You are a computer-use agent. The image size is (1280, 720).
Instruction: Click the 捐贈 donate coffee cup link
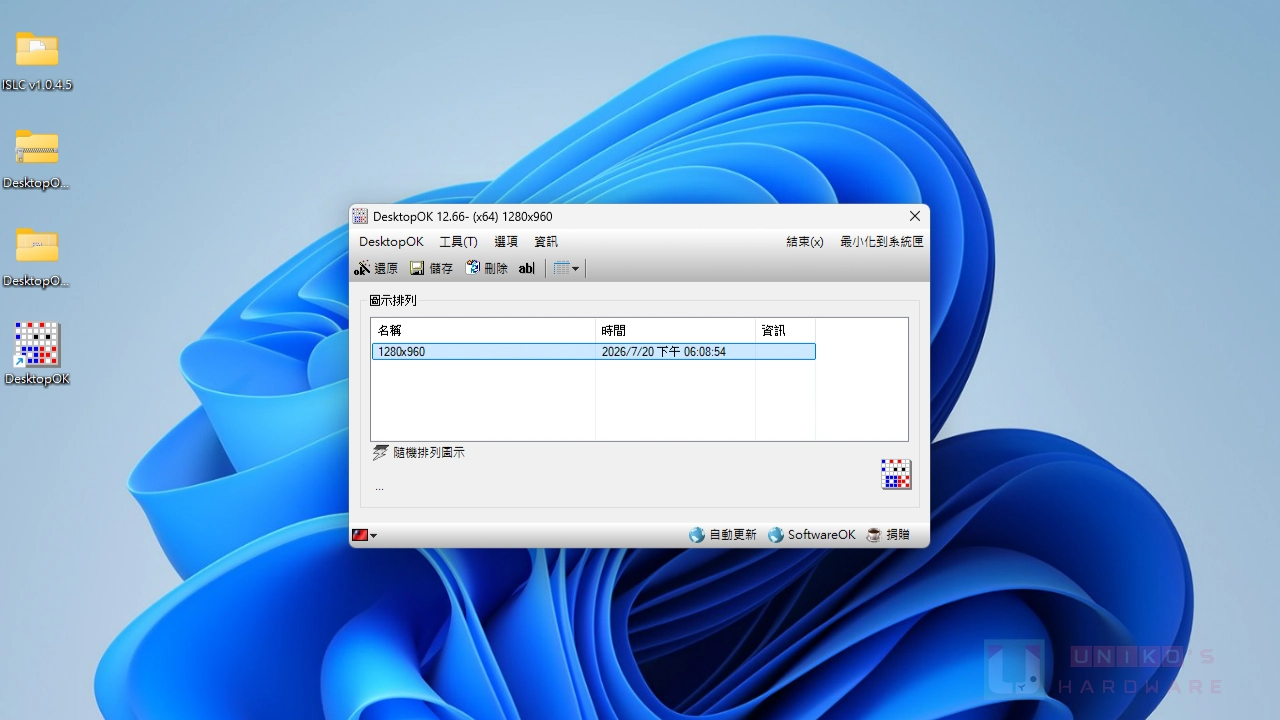(888, 535)
